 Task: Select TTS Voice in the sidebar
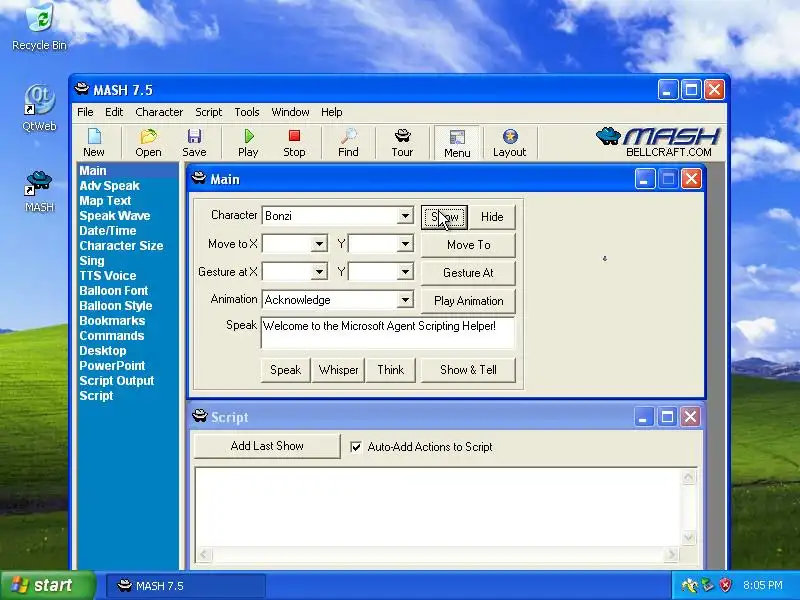coord(108,276)
